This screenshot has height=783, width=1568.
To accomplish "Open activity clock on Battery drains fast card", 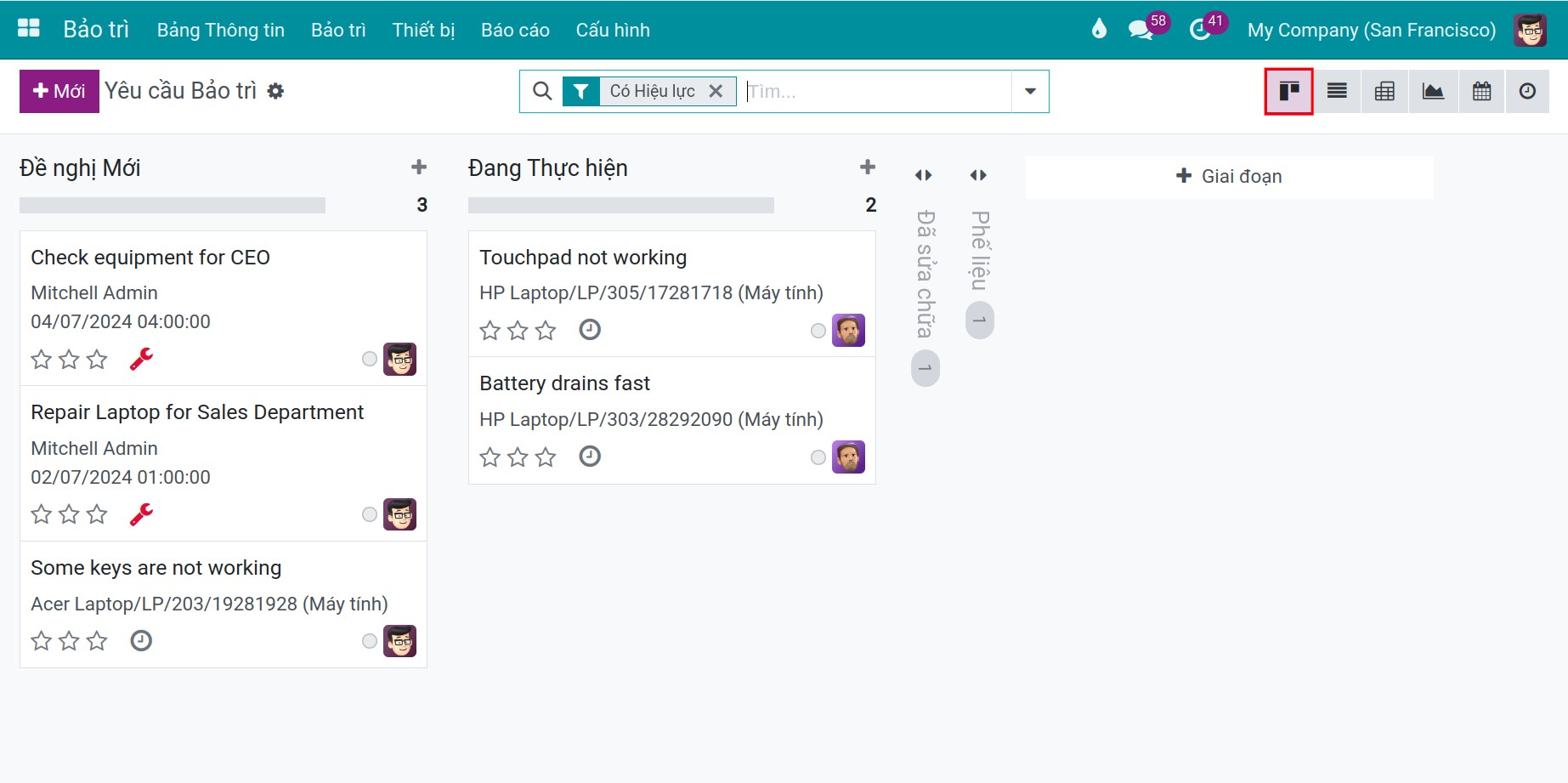I will pyautogui.click(x=590, y=457).
